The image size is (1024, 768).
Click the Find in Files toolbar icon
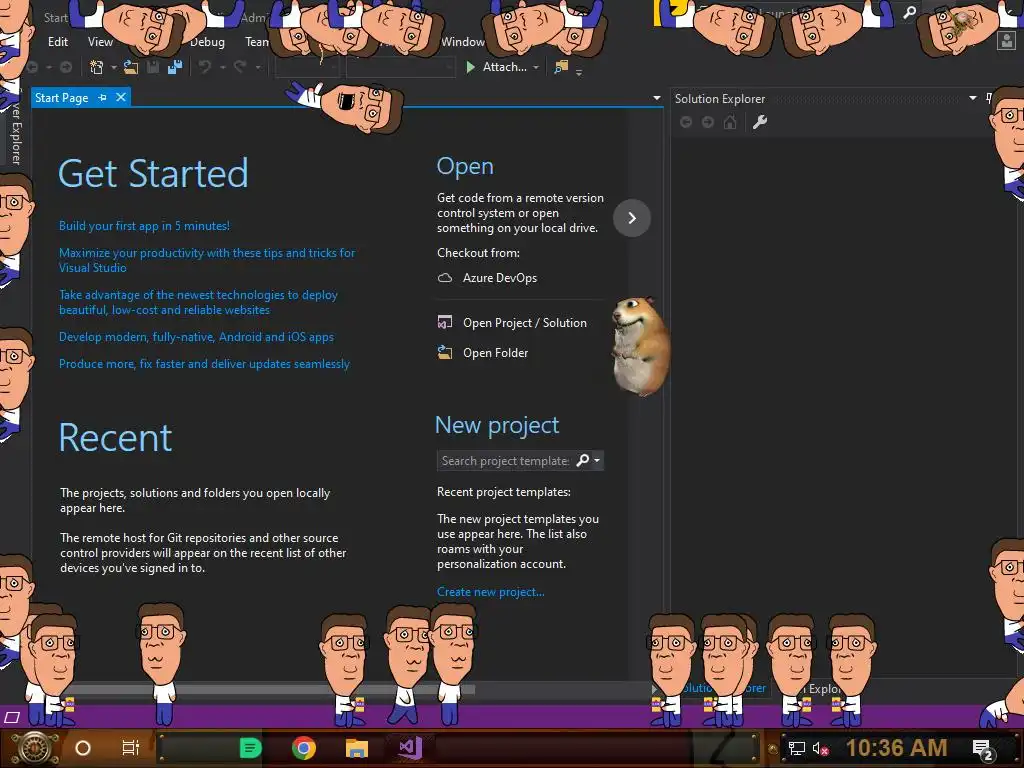pos(561,67)
